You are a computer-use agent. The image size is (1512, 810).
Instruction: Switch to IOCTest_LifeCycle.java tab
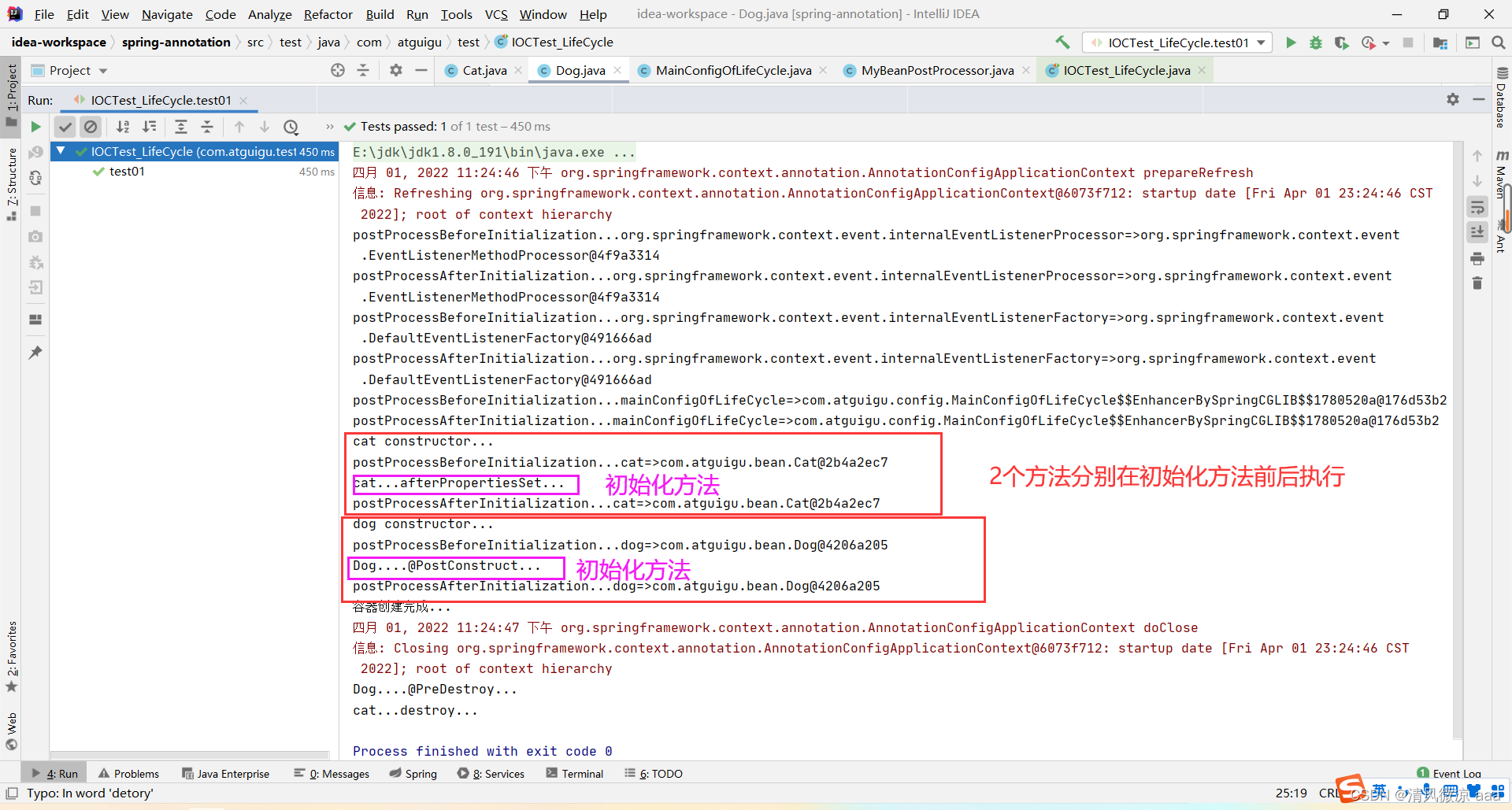(1126, 71)
